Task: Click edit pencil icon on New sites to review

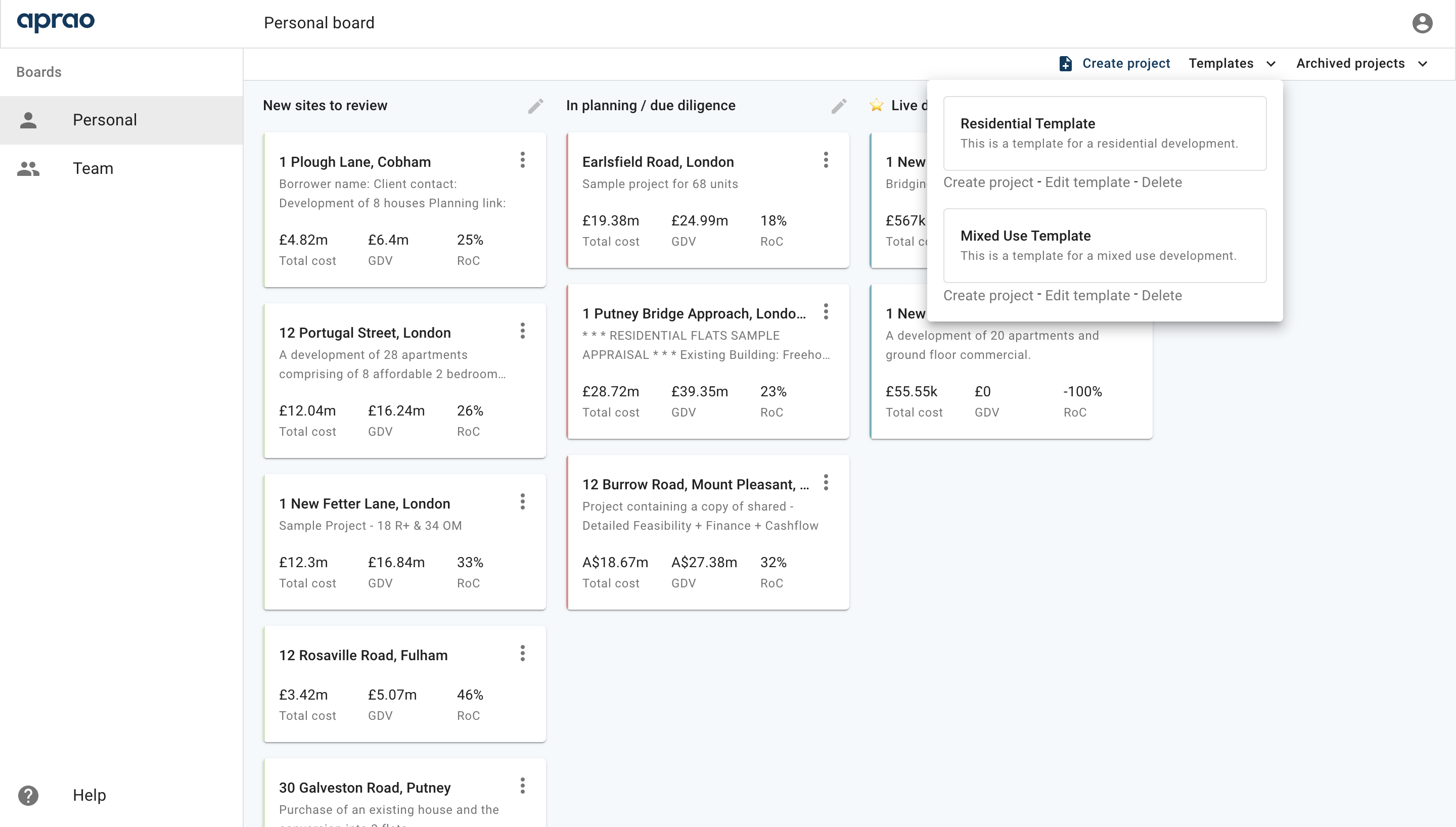Action: 536,106
